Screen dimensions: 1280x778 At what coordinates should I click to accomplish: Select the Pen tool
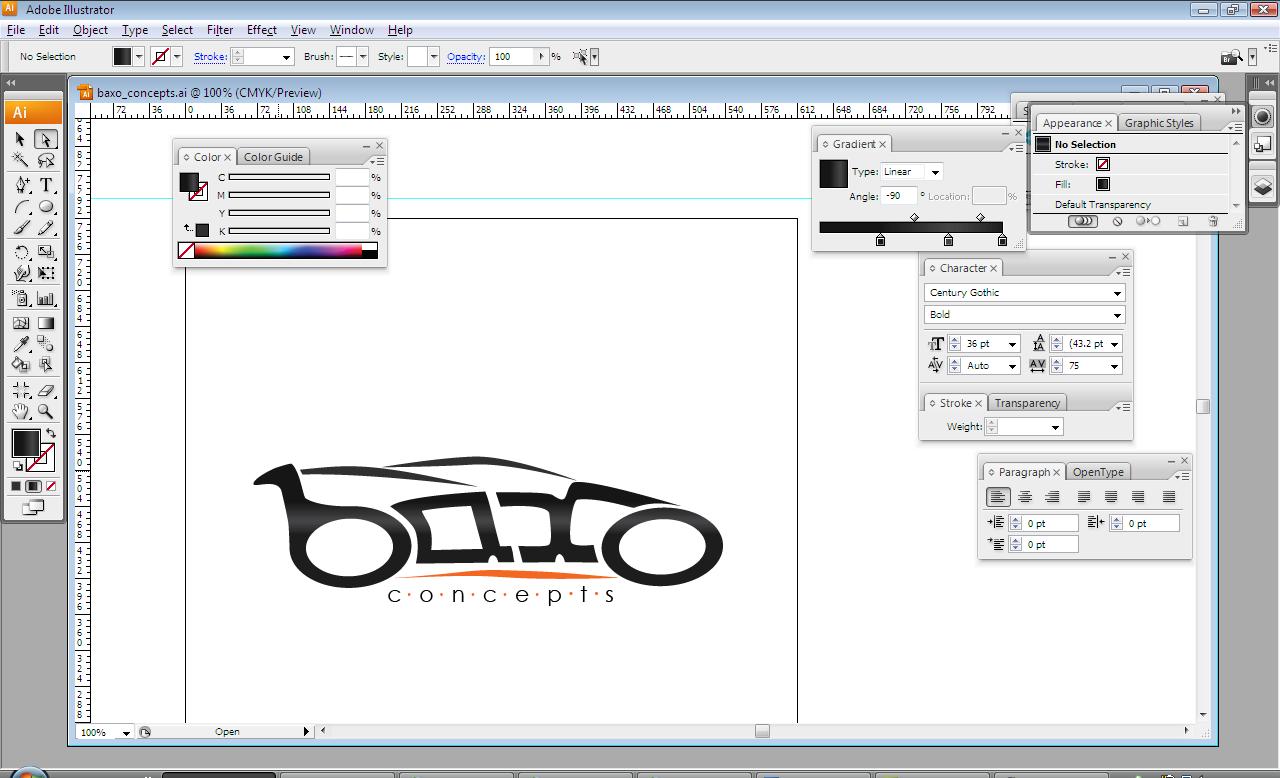[21, 185]
